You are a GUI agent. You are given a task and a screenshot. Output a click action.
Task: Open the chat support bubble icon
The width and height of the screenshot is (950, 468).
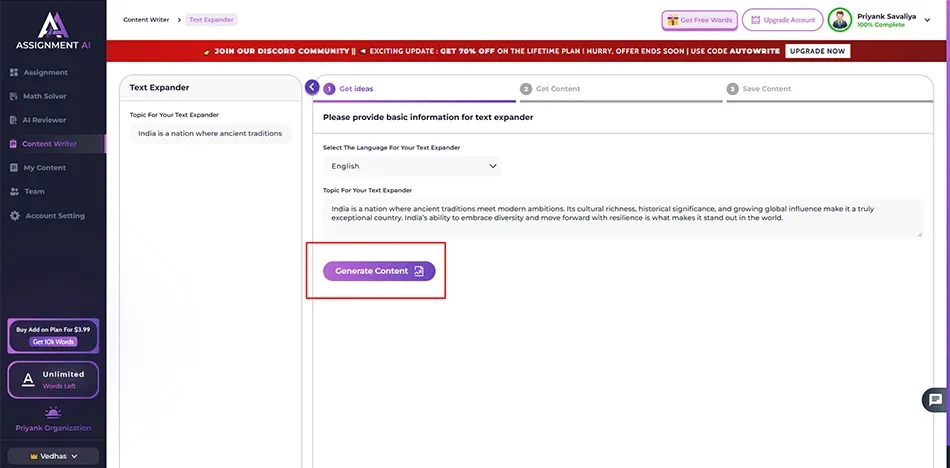(x=935, y=400)
